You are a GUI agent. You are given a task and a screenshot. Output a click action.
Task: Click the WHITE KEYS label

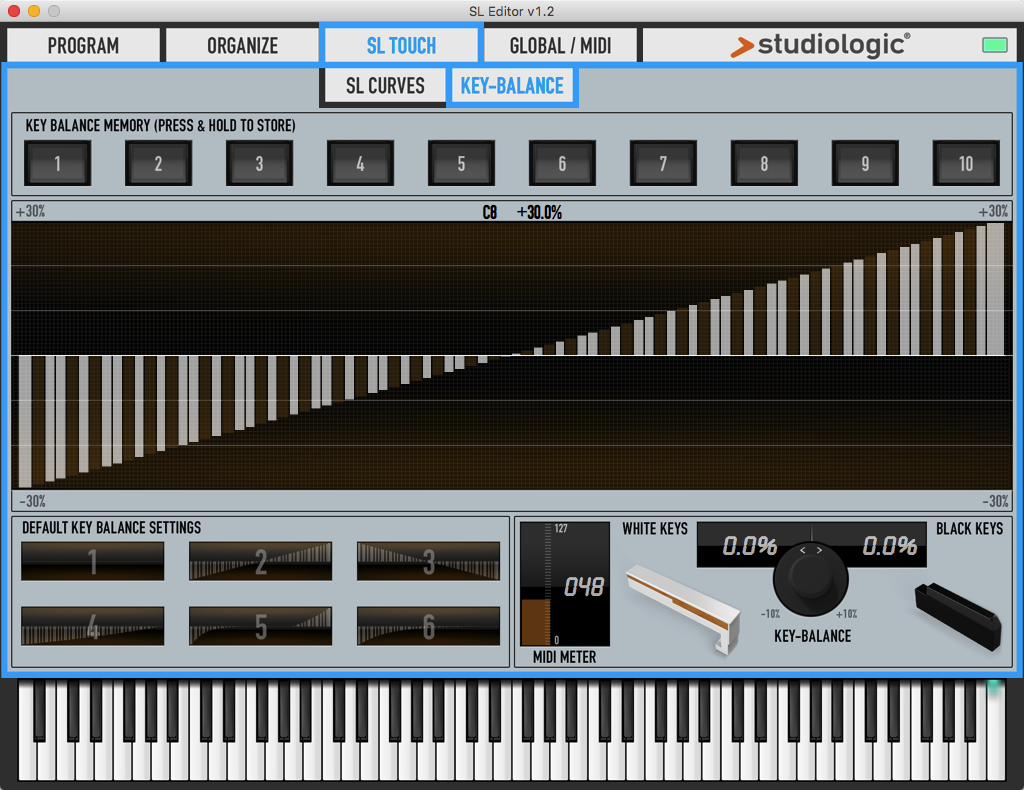click(655, 528)
